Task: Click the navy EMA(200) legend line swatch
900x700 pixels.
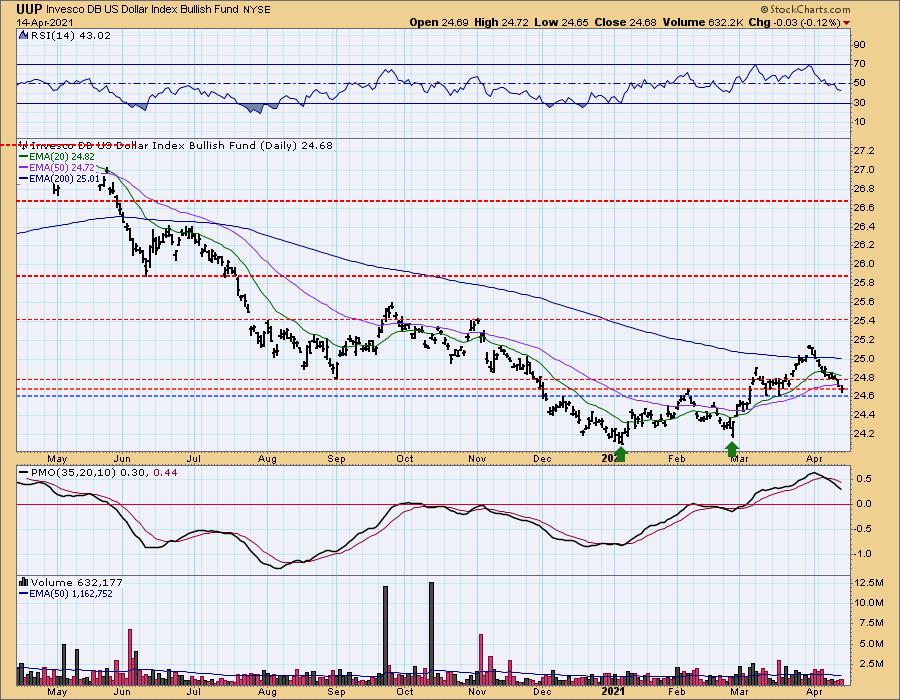Action: point(24,178)
